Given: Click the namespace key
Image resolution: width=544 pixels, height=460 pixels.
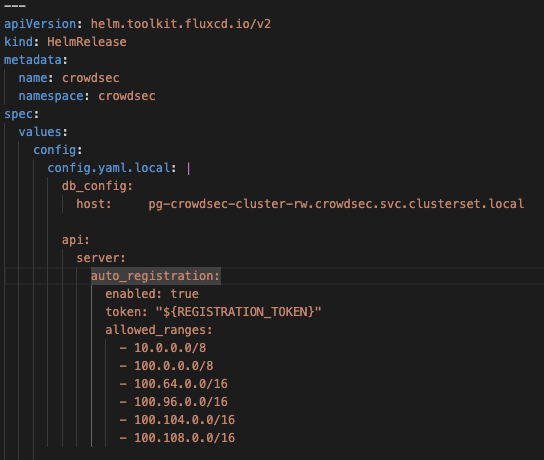Looking at the screenshot, I should coord(51,96).
